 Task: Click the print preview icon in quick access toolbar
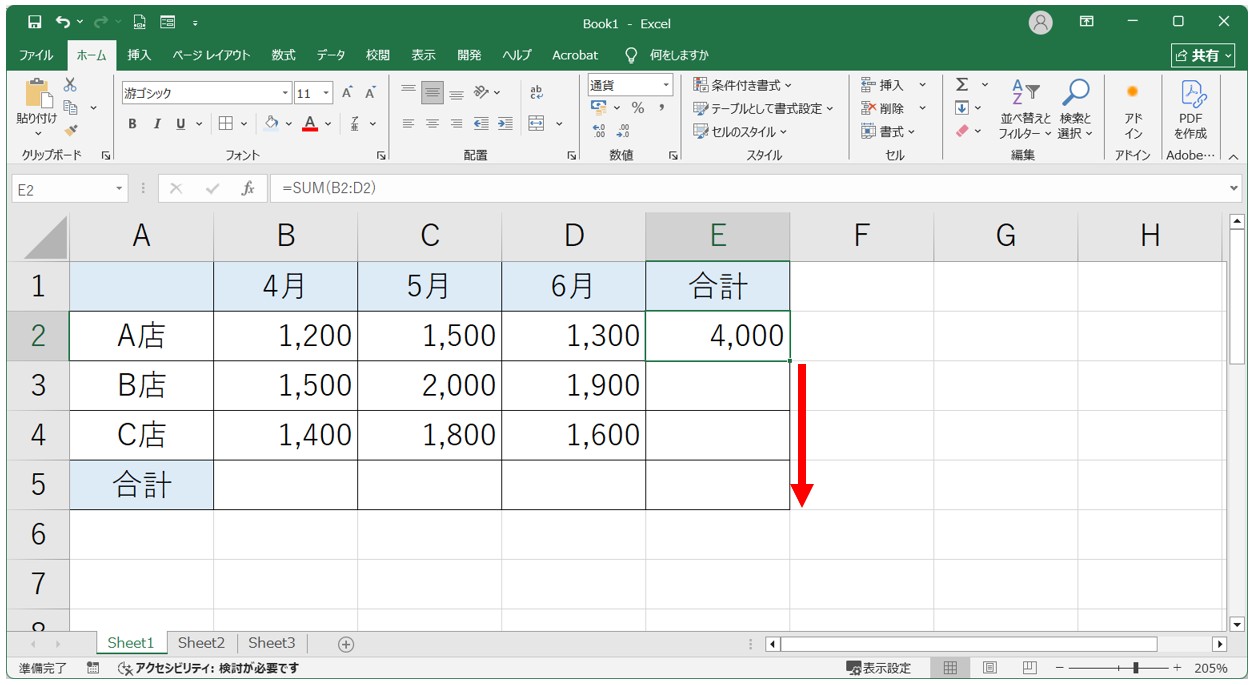coord(140,22)
